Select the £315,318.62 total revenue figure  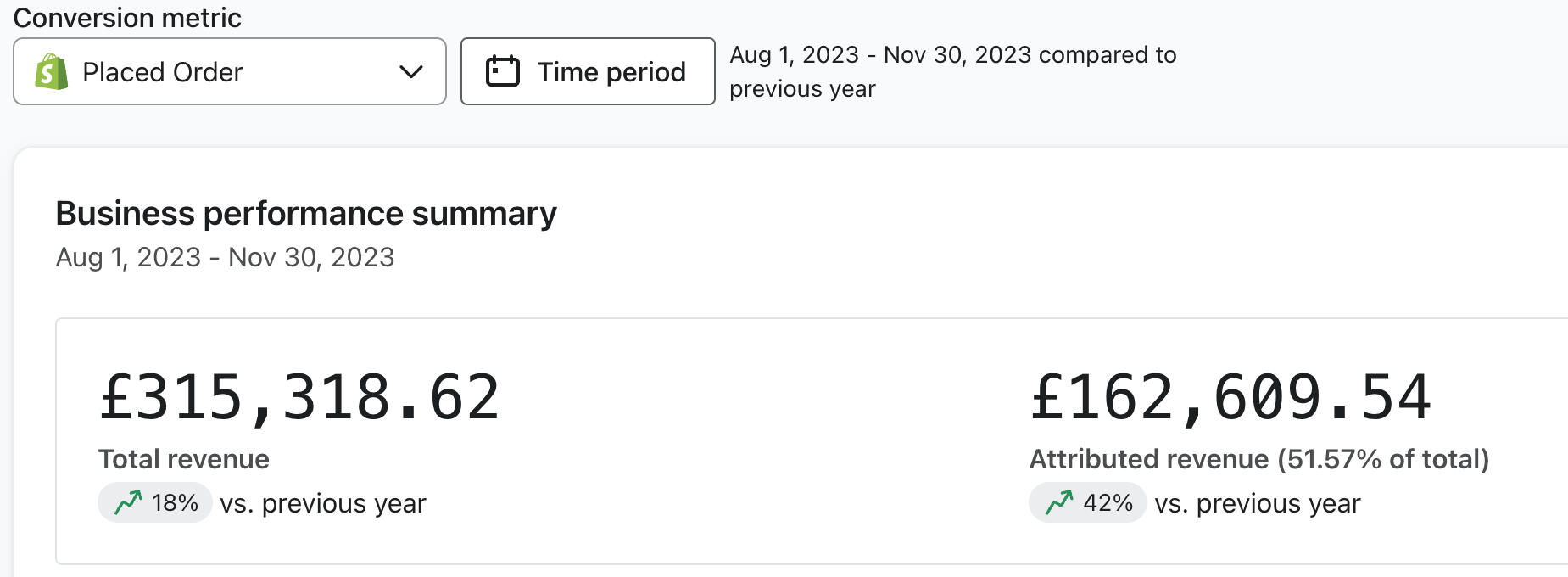click(299, 397)
